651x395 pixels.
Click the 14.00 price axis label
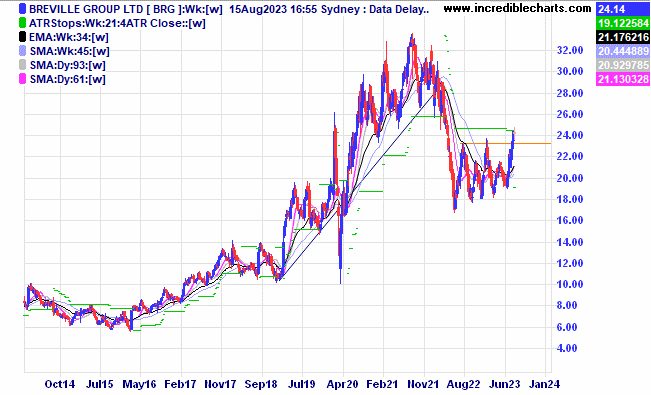click(x=570, y=242)
